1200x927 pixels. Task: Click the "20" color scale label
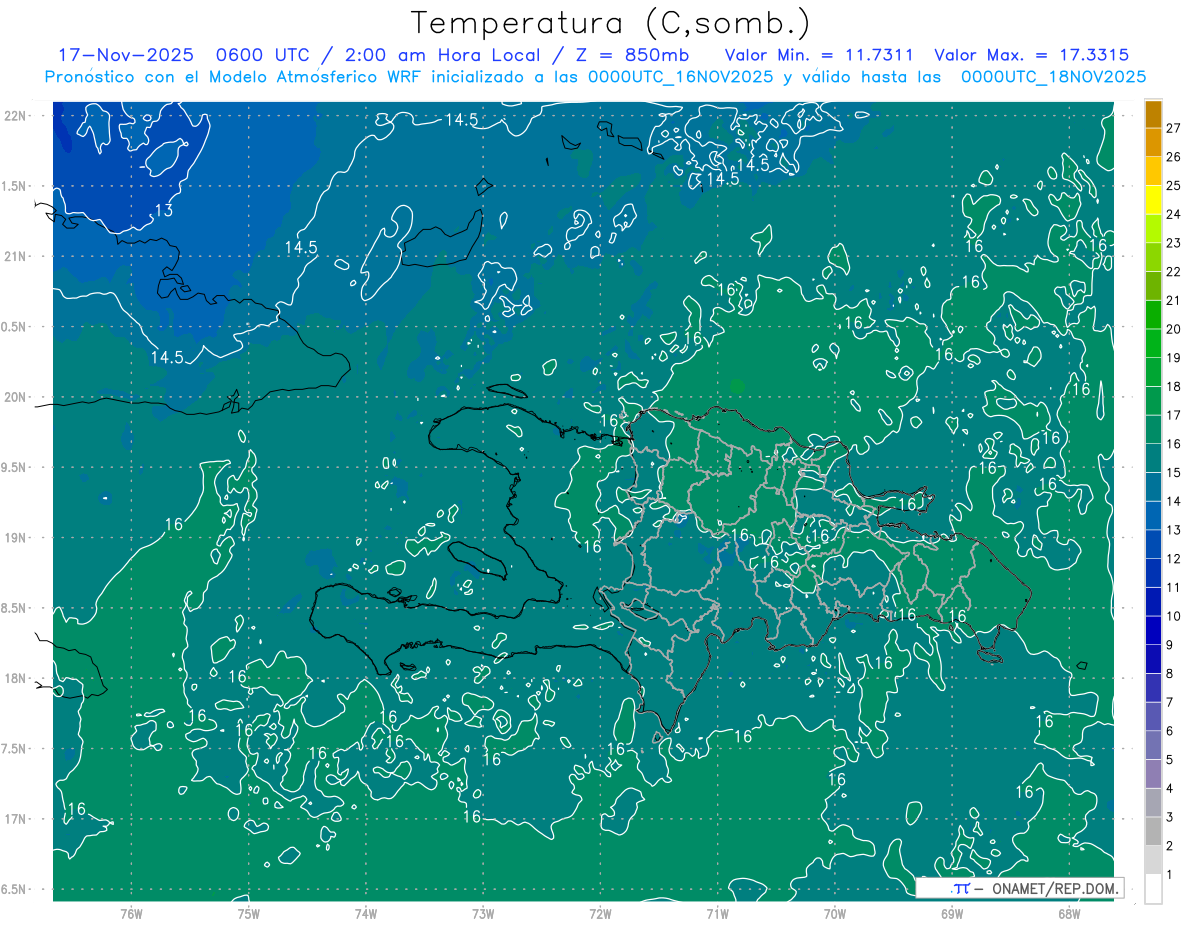click(x=1174, y=329)
